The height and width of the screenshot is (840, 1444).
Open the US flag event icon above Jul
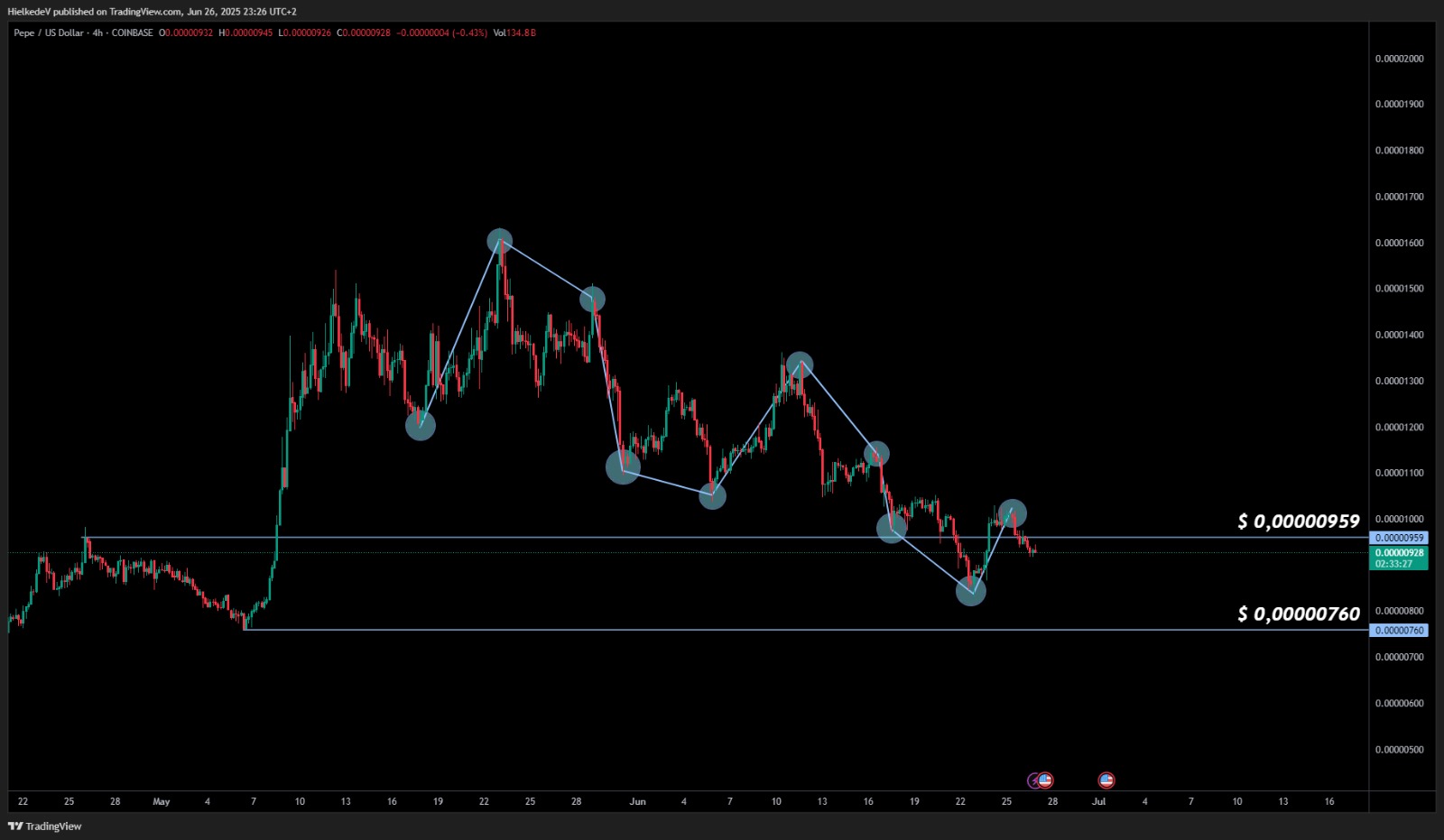coord(1106,780)
